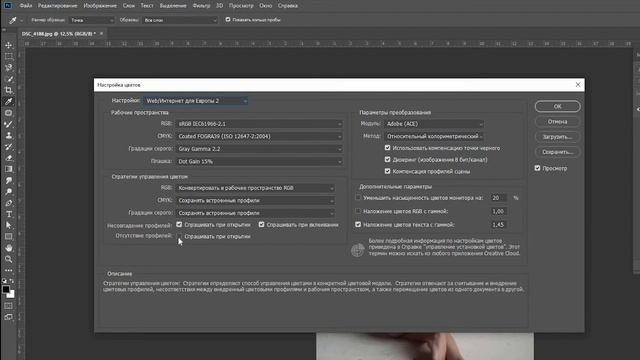The width and height of the screenshot is (640, 360).
Task: Toggle 'Спрашивать при открытии' for profile mismatch
Action: (179, 224)
